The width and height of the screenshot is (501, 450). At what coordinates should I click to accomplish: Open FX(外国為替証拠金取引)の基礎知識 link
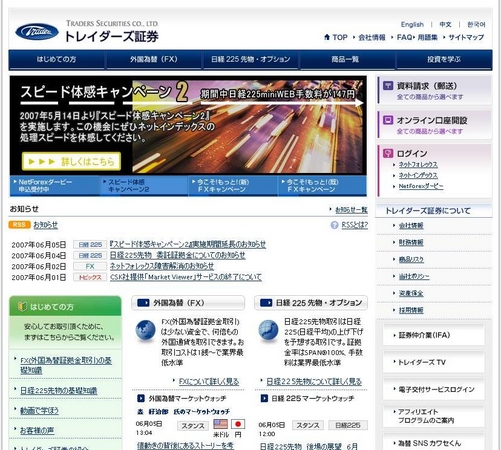click(x=66, y=365)
